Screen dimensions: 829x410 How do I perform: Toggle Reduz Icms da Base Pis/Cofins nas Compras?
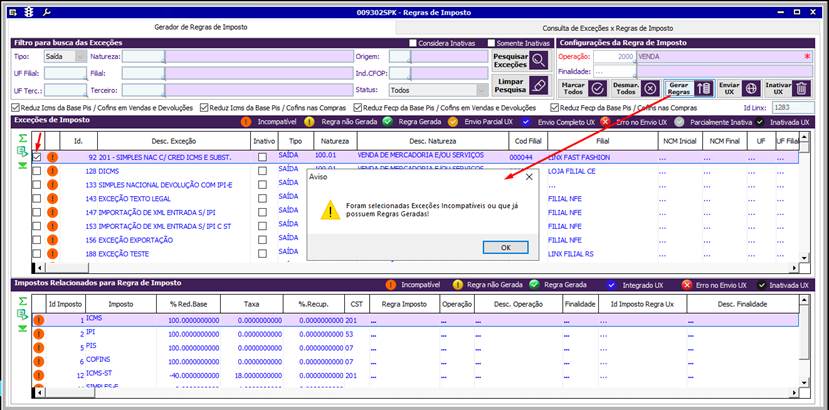[204, 107]
